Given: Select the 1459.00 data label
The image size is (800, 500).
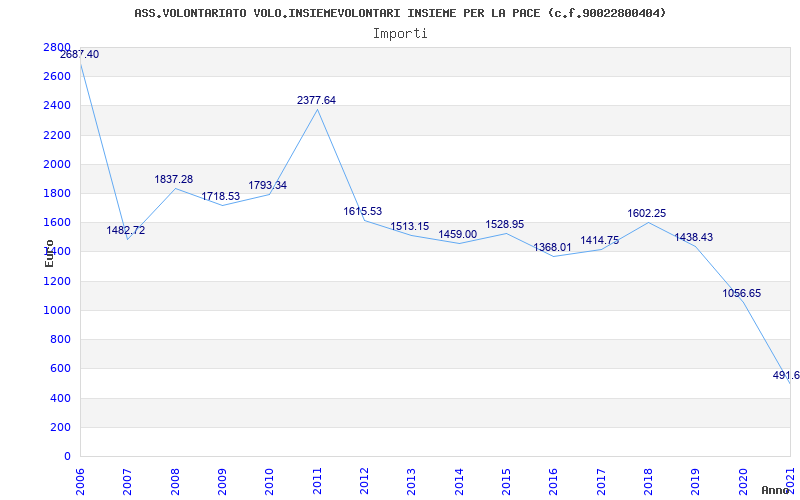Looking at the screenshot, I should click(458, 234).
